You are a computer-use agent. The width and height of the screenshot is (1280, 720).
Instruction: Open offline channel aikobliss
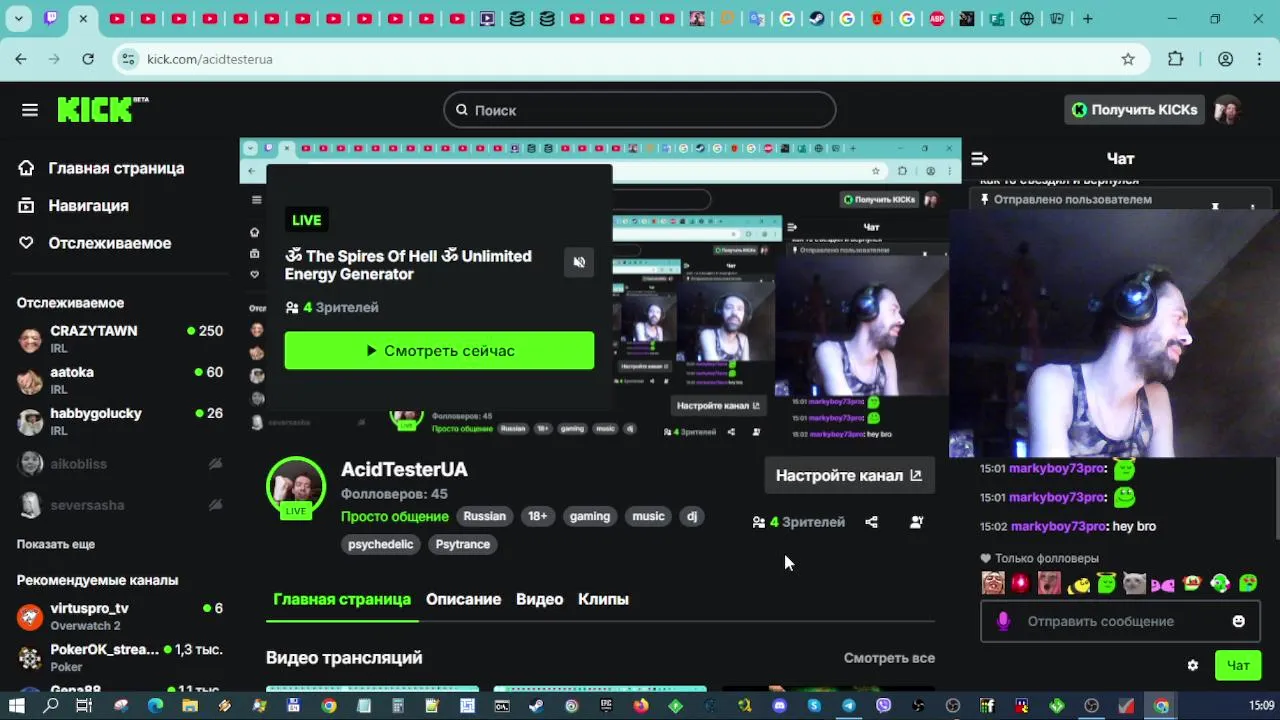pos(120,464)
